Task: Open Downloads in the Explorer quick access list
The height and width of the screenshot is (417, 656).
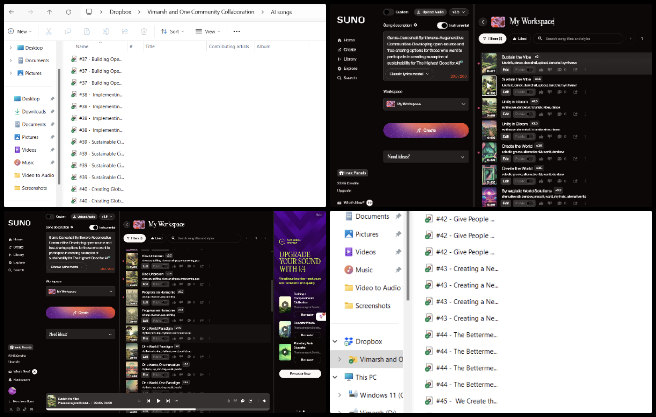Action: [x=33, y=112]
